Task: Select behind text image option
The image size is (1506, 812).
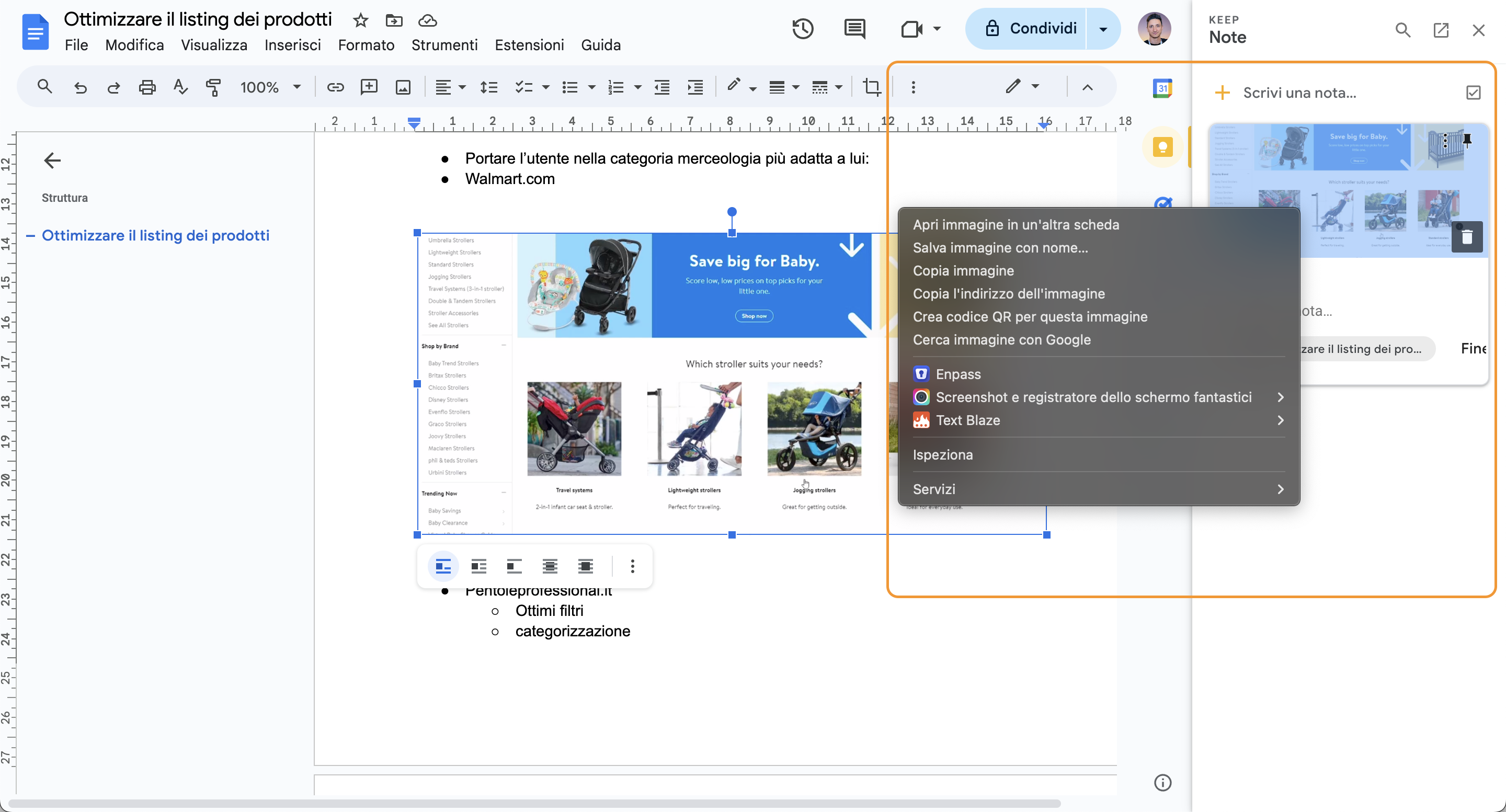Action: pos(550,566)
